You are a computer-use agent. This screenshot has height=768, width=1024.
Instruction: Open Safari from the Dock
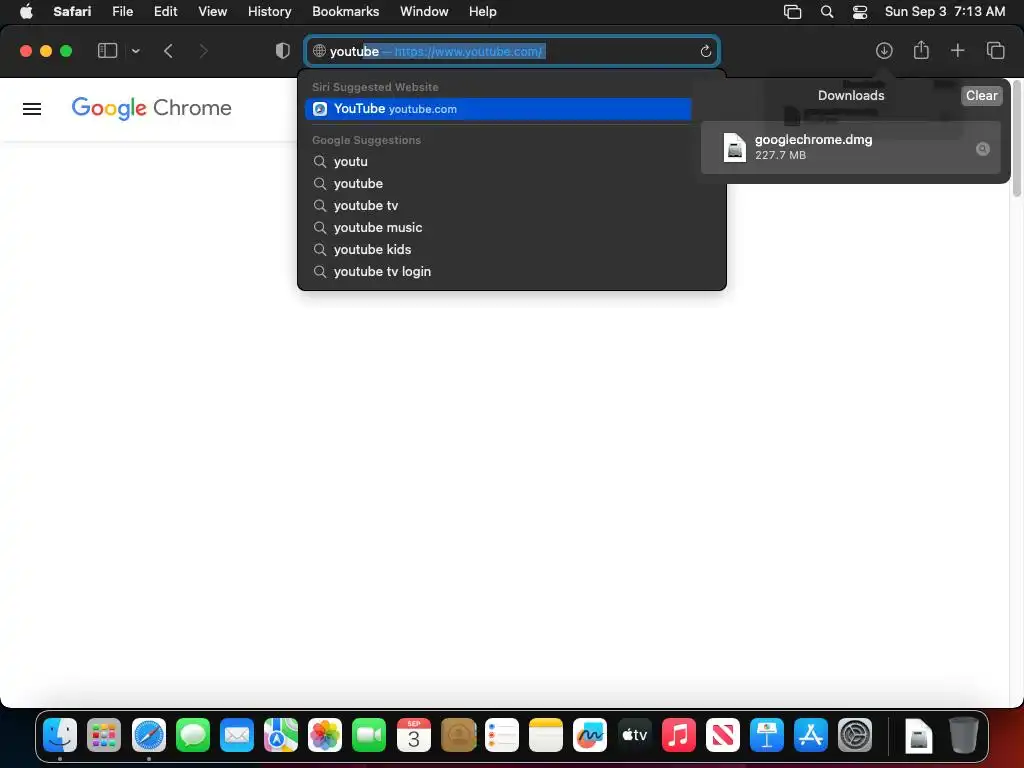(149, 735)
